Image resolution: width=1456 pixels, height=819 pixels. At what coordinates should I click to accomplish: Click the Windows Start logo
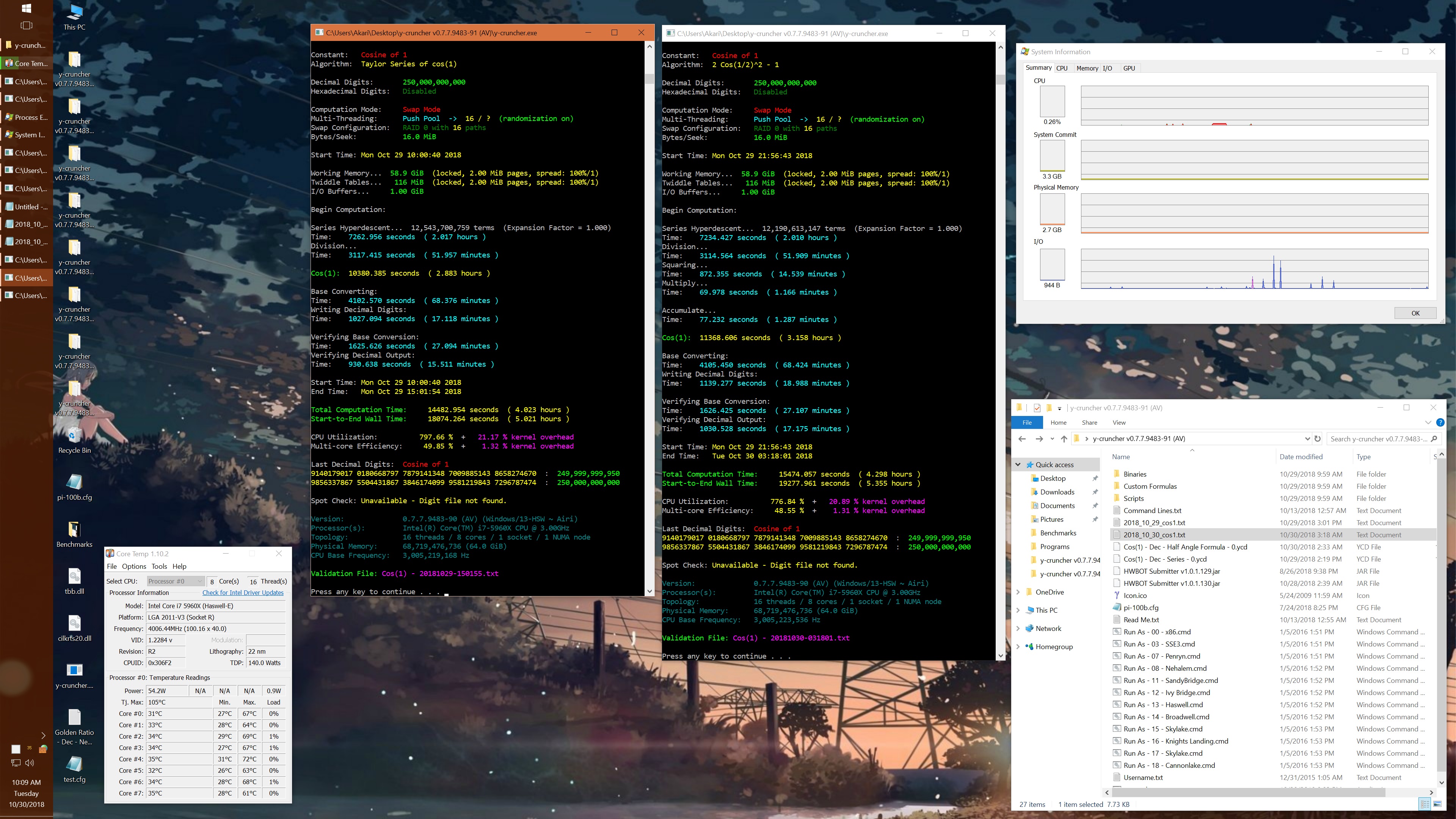pos(26,8)
